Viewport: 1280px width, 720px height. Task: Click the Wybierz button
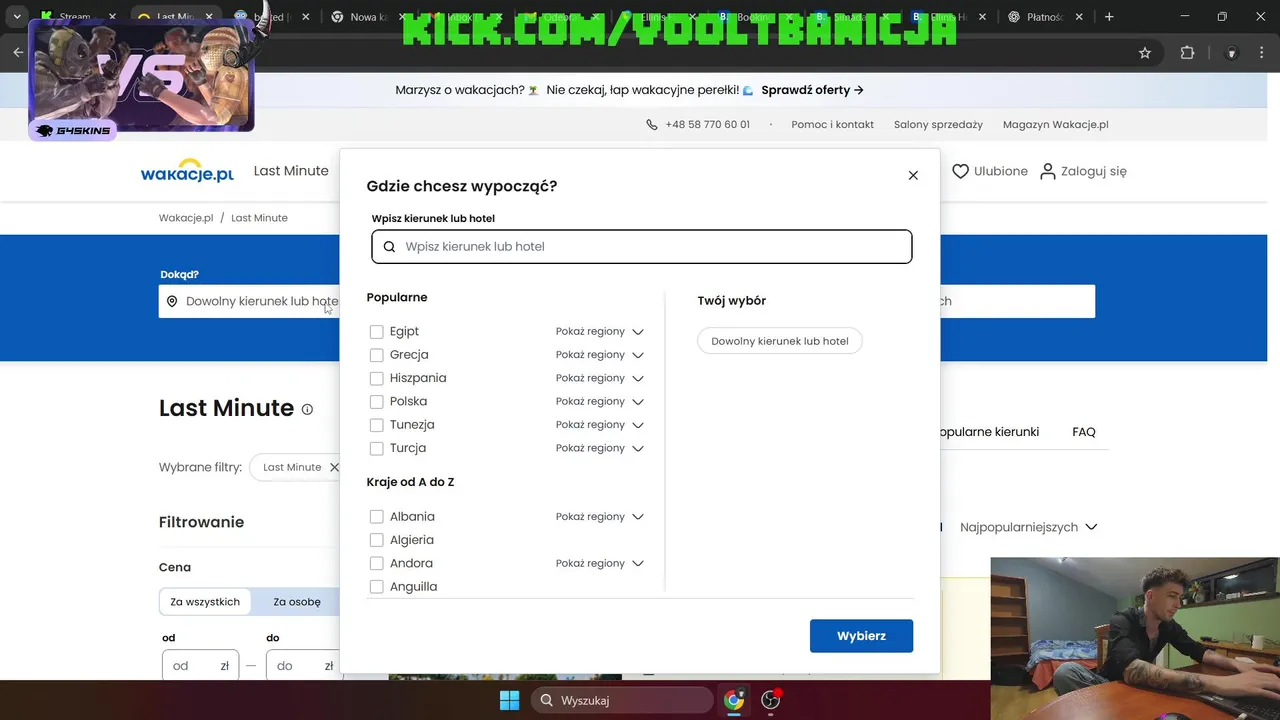(861, 636)
